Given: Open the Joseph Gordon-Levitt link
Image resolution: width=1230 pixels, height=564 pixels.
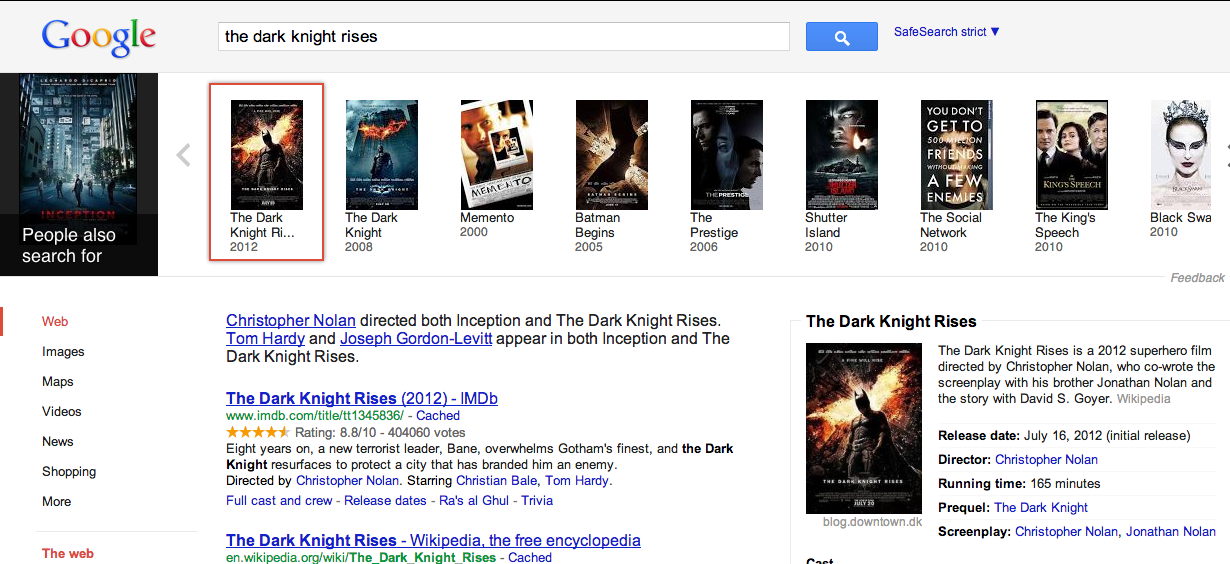Looking at the screenshot, I should [416, 339].
